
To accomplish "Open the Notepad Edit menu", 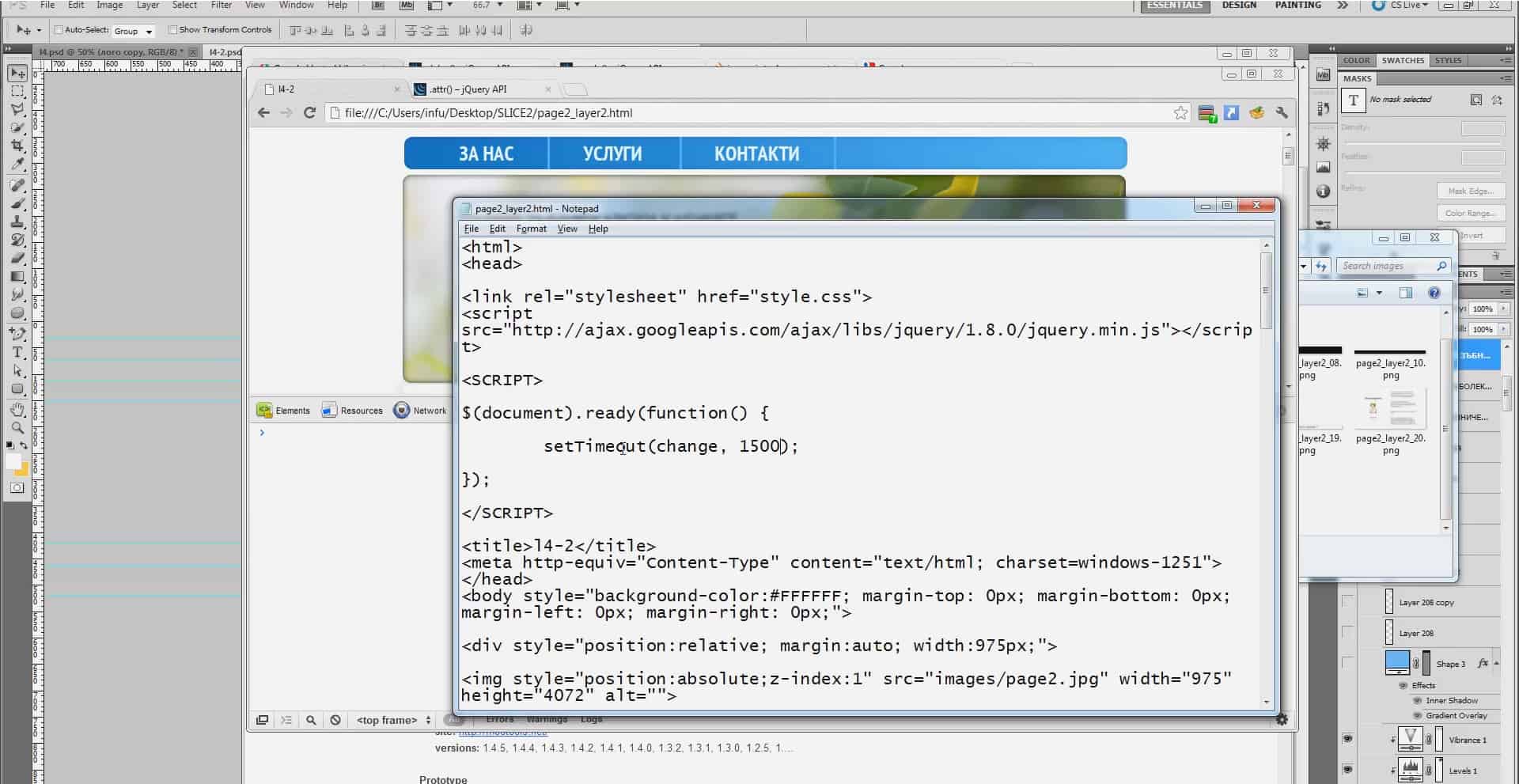I will [497, 229].
